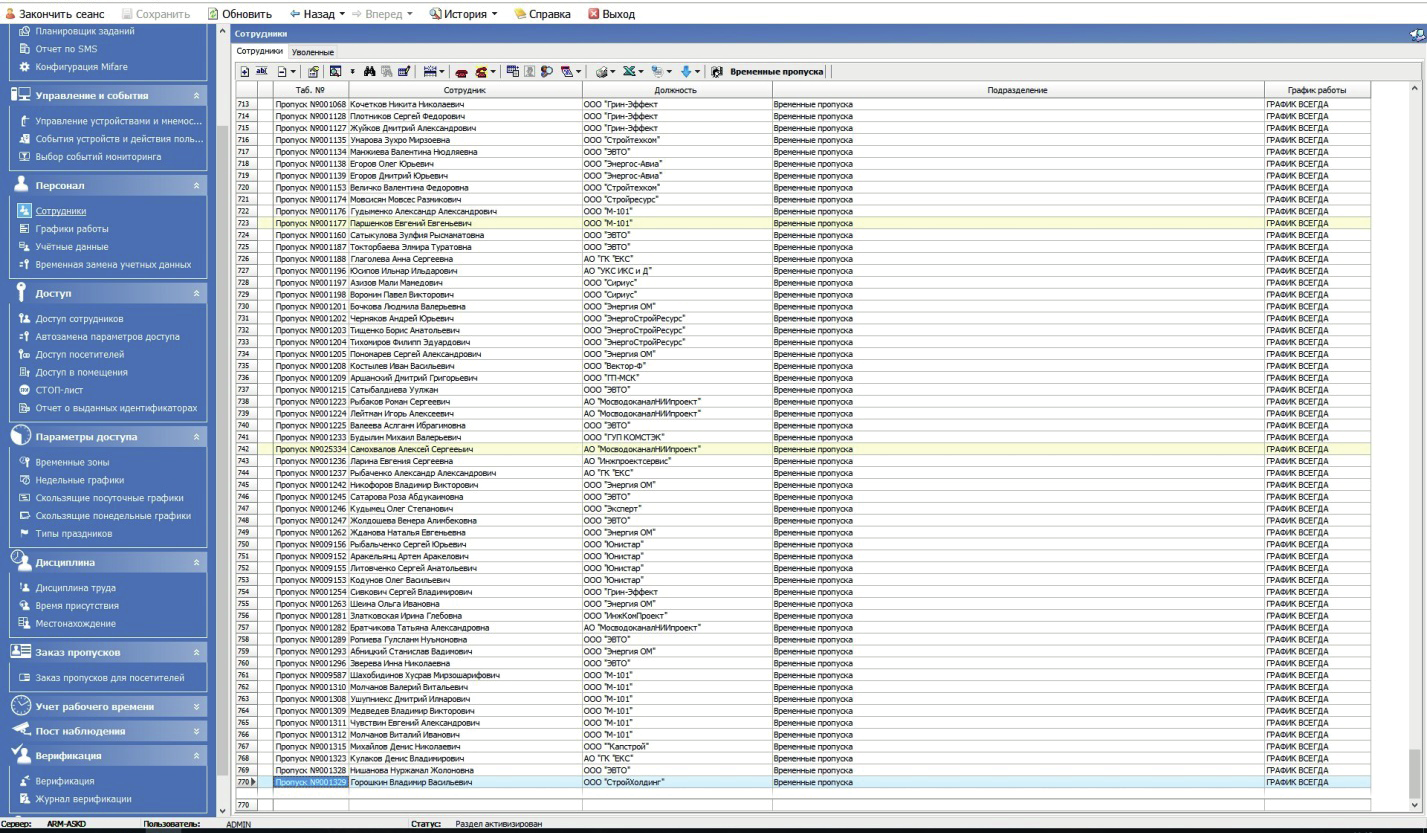Image resolution: width=1427 pixels, height=833 pixels.
Task: Open the Назад dropdown arrow
Action: click(342, 14)
